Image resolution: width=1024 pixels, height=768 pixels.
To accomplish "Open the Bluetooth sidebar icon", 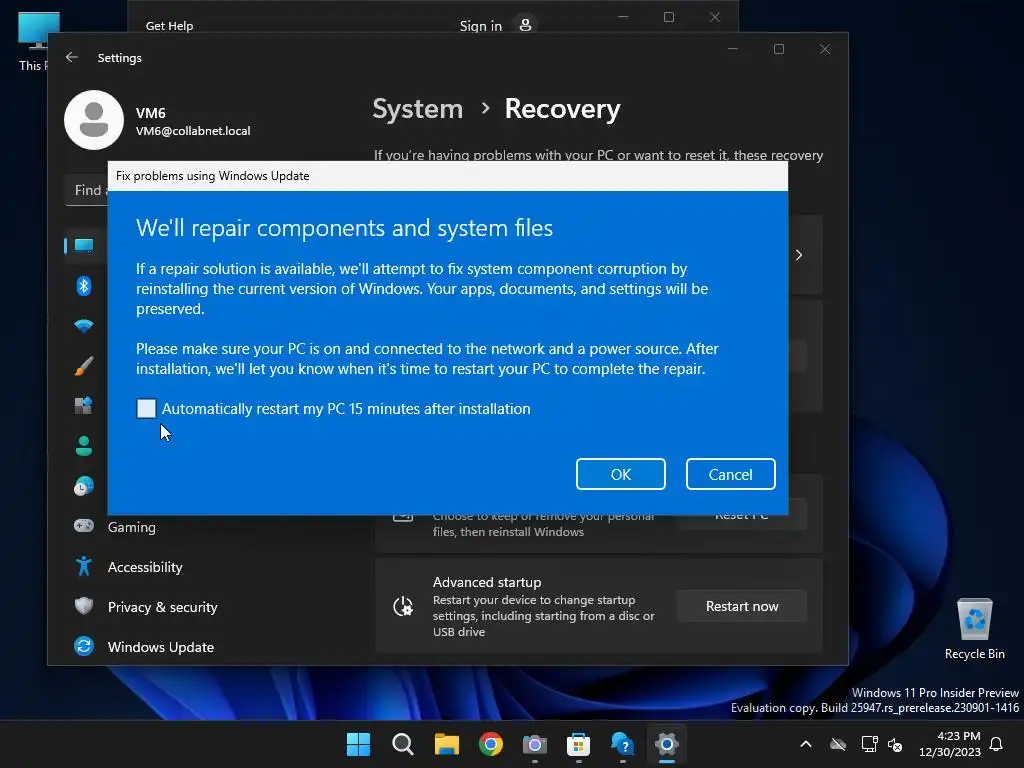I will pos(84,285).
